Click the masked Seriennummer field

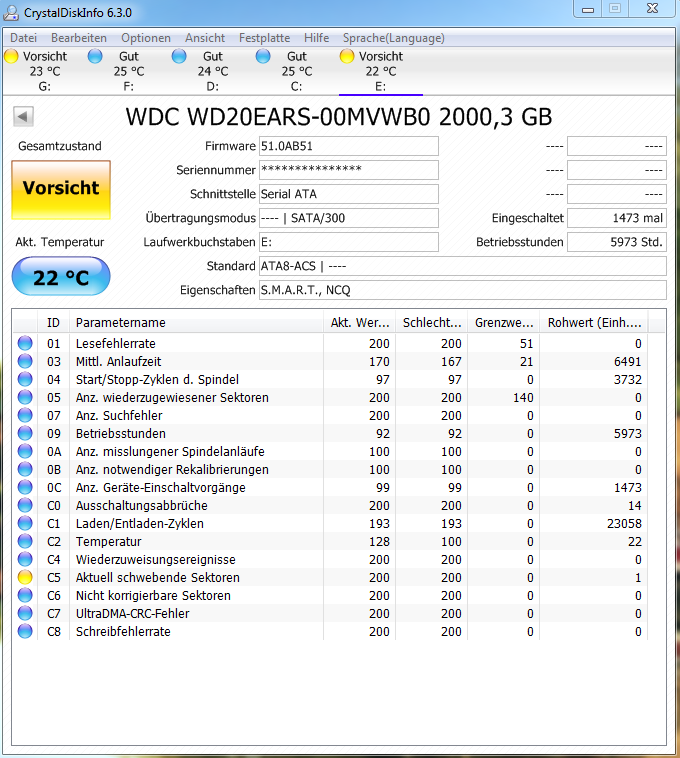(349, 170)
